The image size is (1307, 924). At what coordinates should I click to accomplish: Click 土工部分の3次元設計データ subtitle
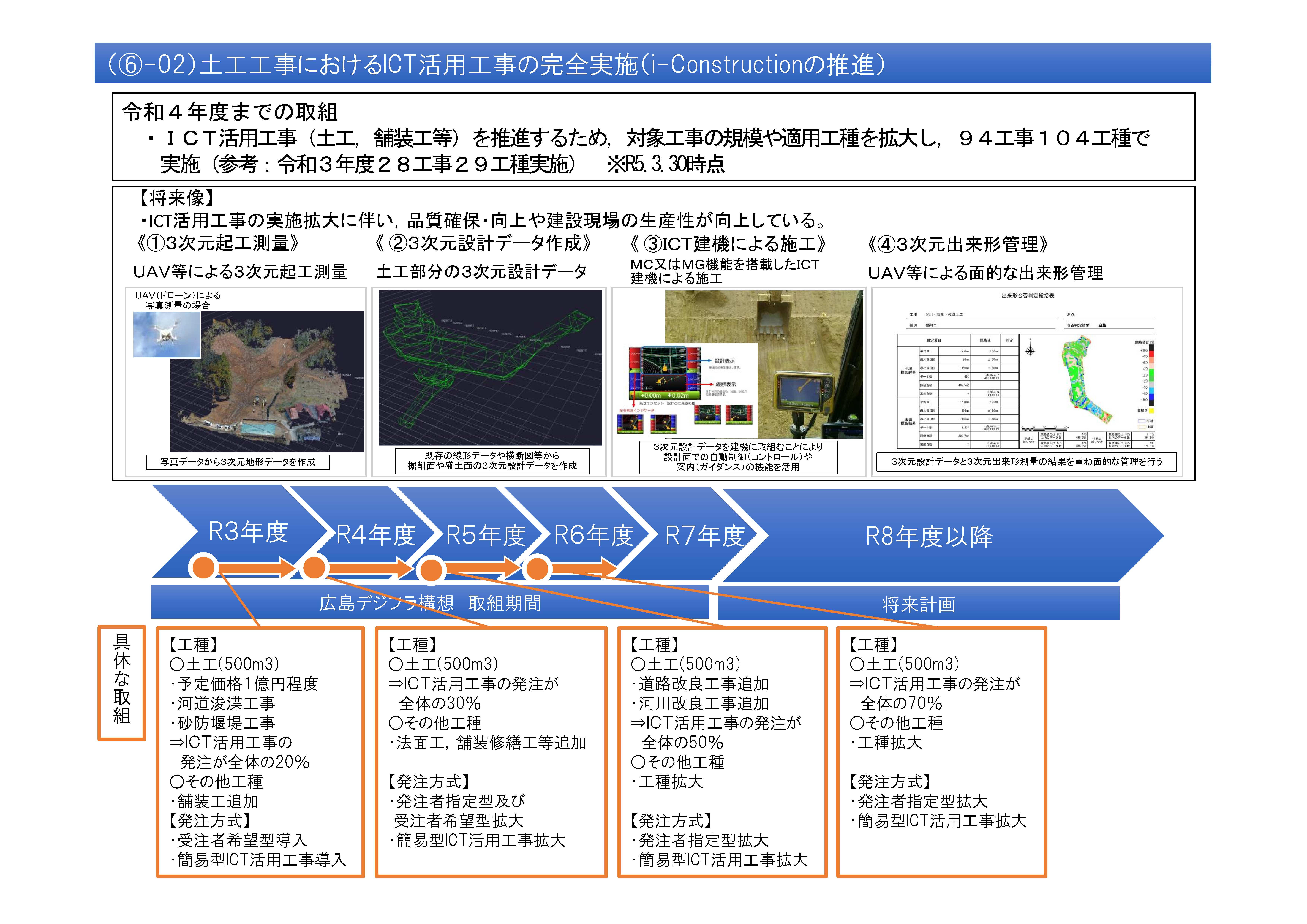[482, 272]
